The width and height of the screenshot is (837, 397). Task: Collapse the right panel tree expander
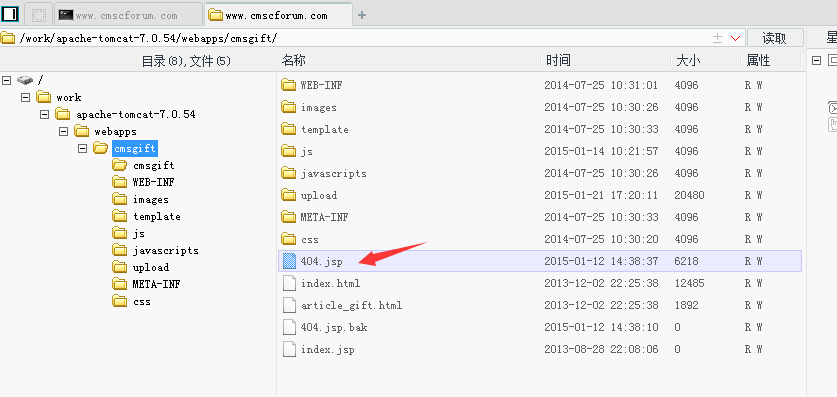pyautogui.click(x=816, y=60)
